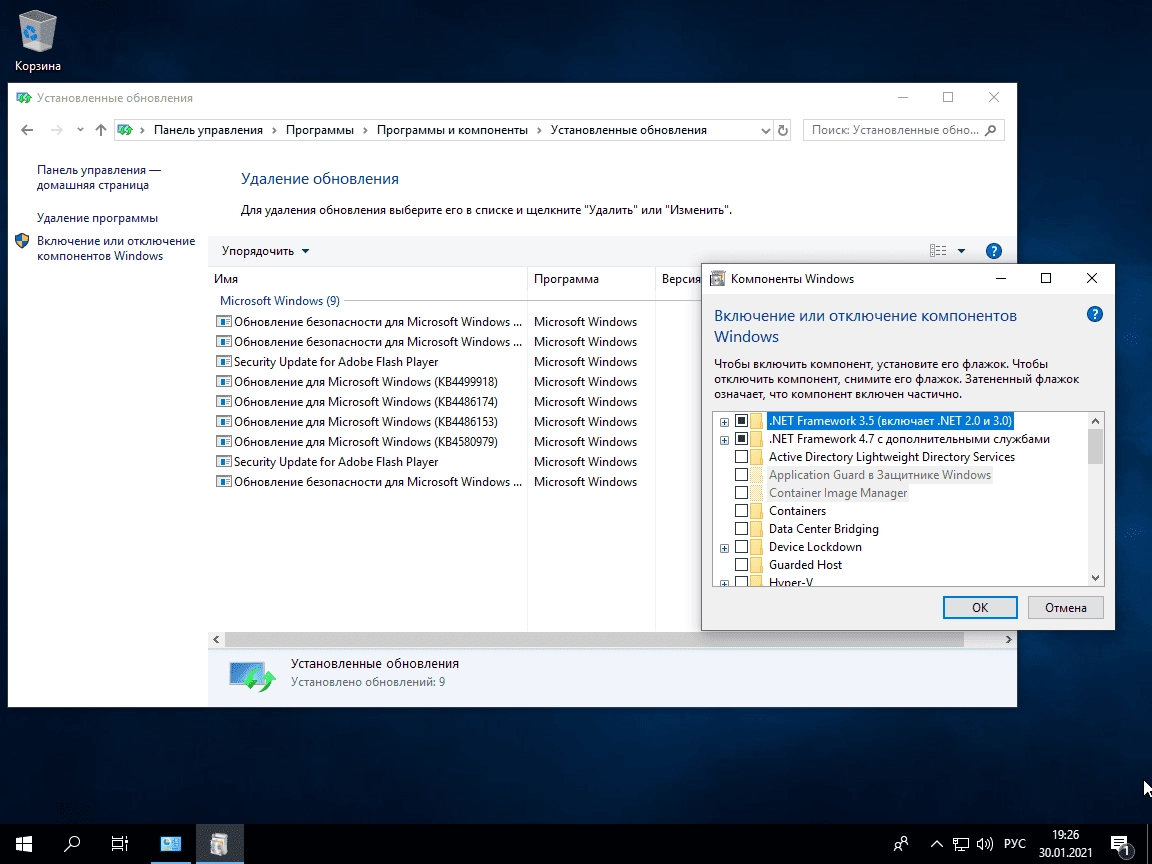Sort by Имя column header
1152x864 pixels.
(x=367, y=279)
